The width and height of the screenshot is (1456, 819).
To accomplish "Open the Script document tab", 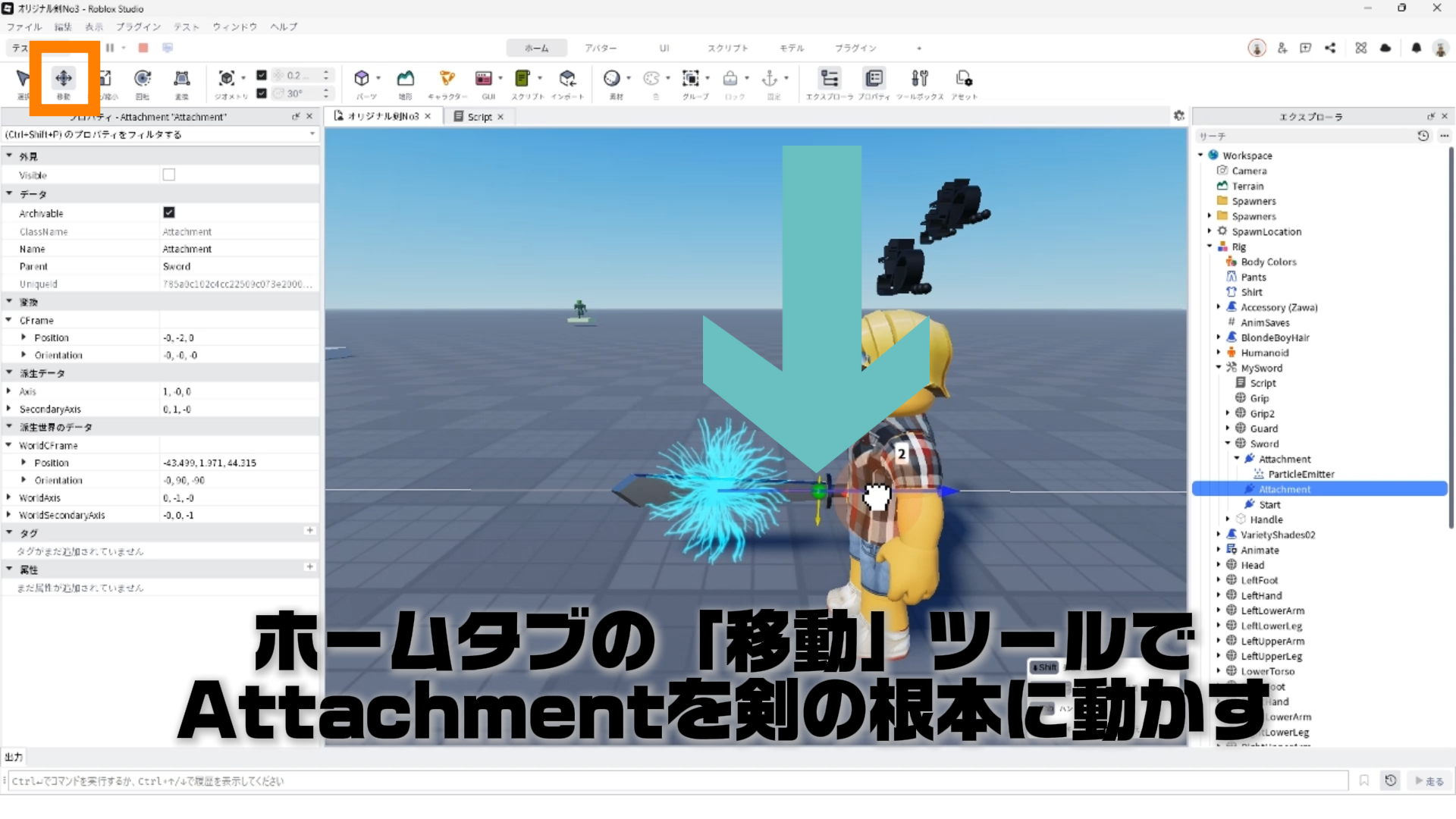I will pos(479,117).
